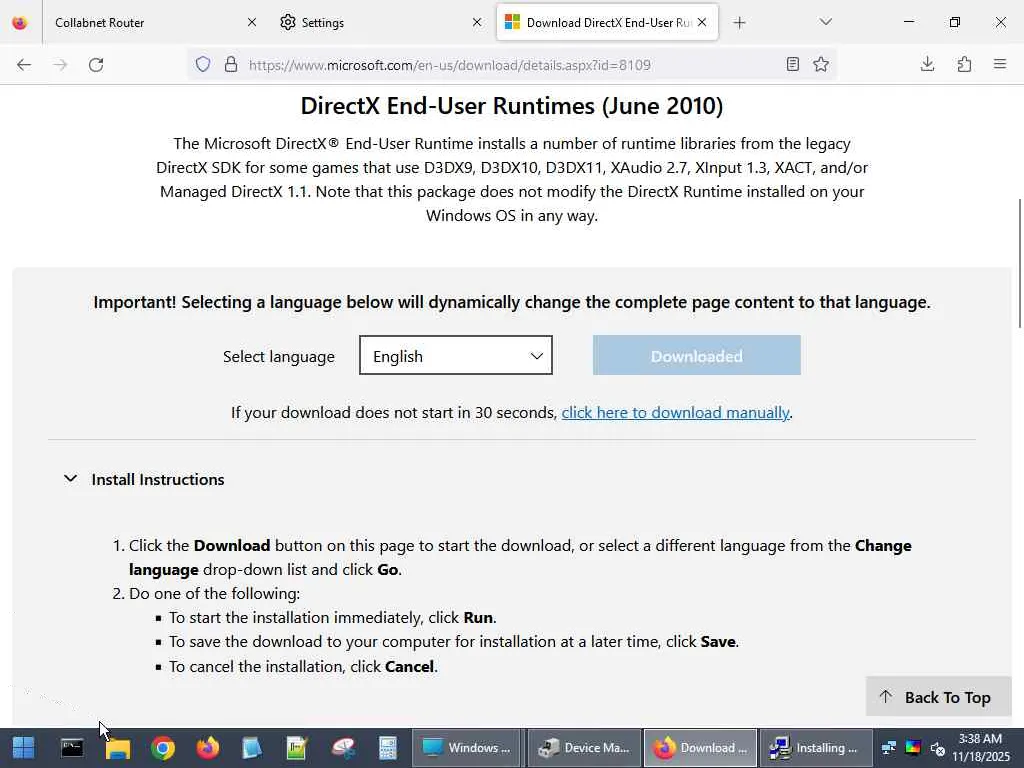
Task: Open the list all tabs chevron
Action: (x=825, y=22)
